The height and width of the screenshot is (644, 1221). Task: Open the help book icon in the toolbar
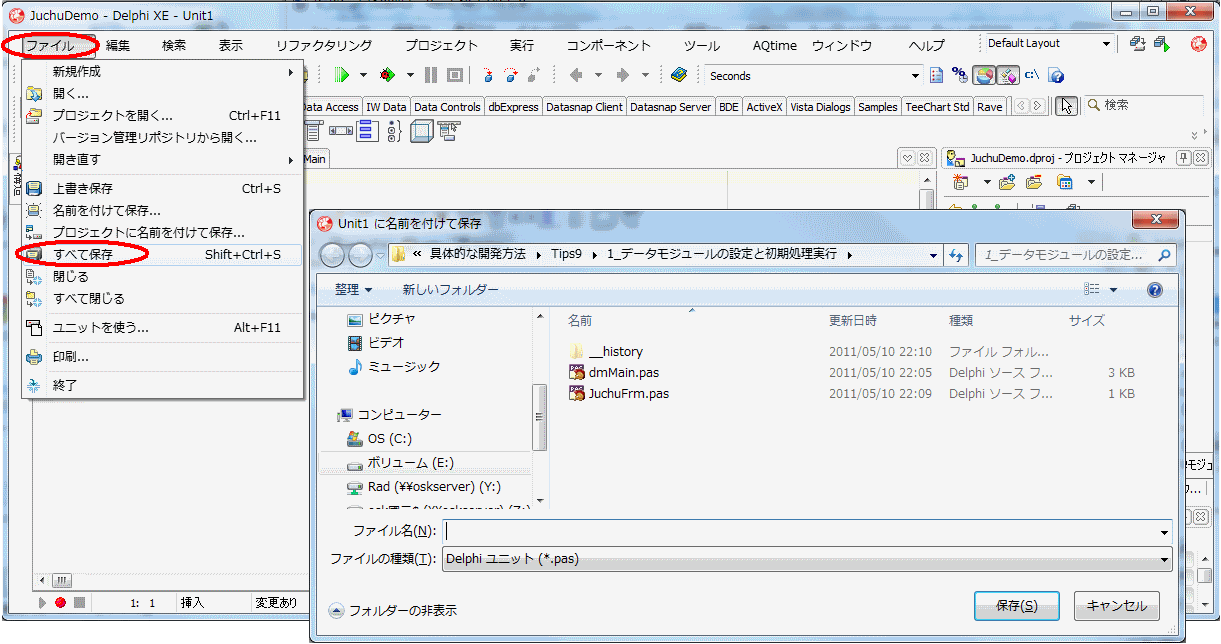(x=679, y=75)
